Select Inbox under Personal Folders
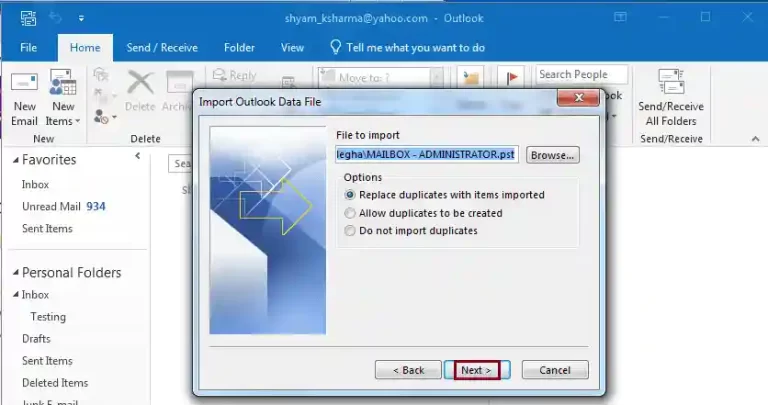This screenshot has width=768, height=405. coord(35,295)
